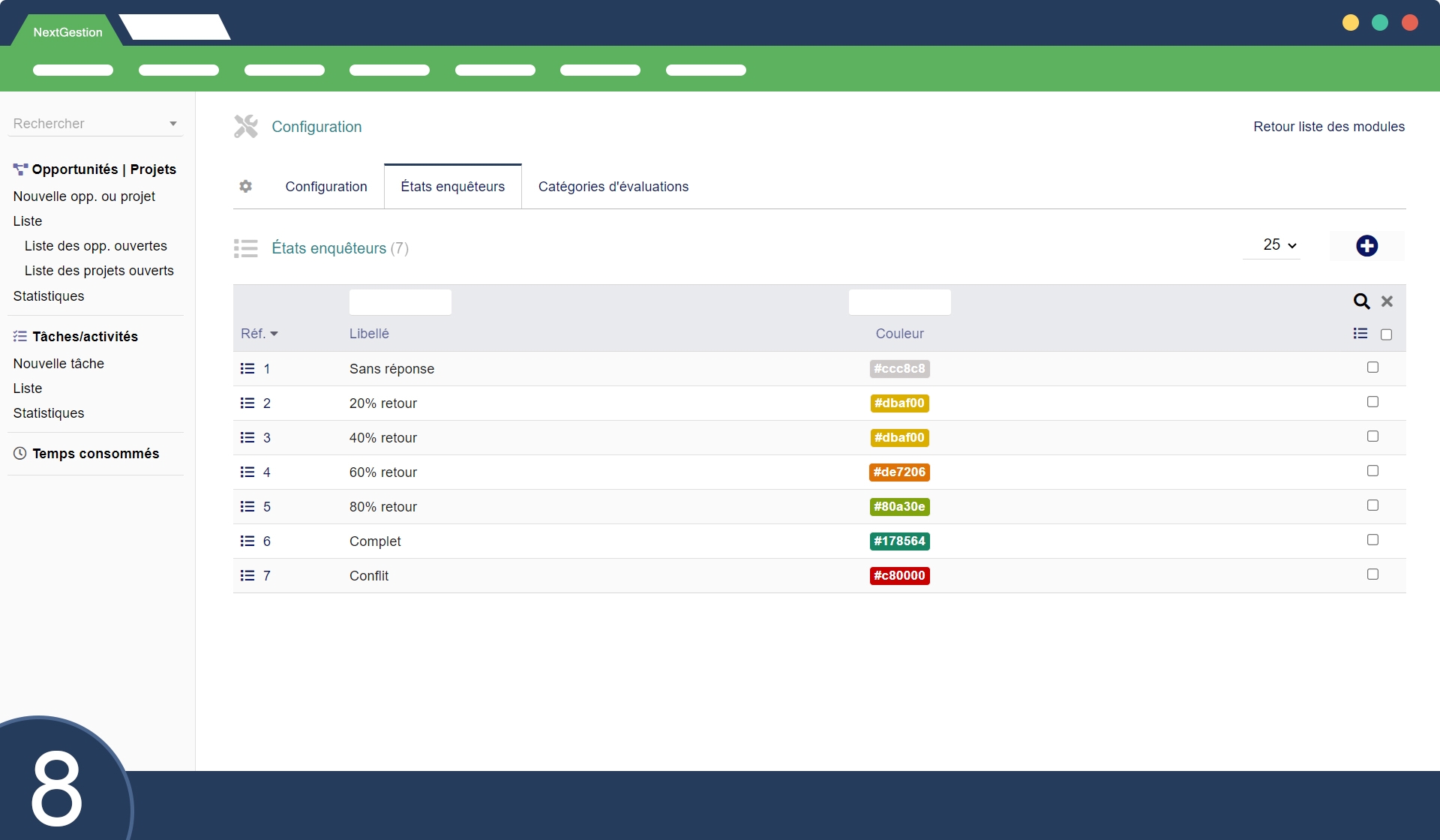Click the #c80000 red color badge
Image resolution: width=1440 pixels, height=840 pixels.
coord(899,575)
